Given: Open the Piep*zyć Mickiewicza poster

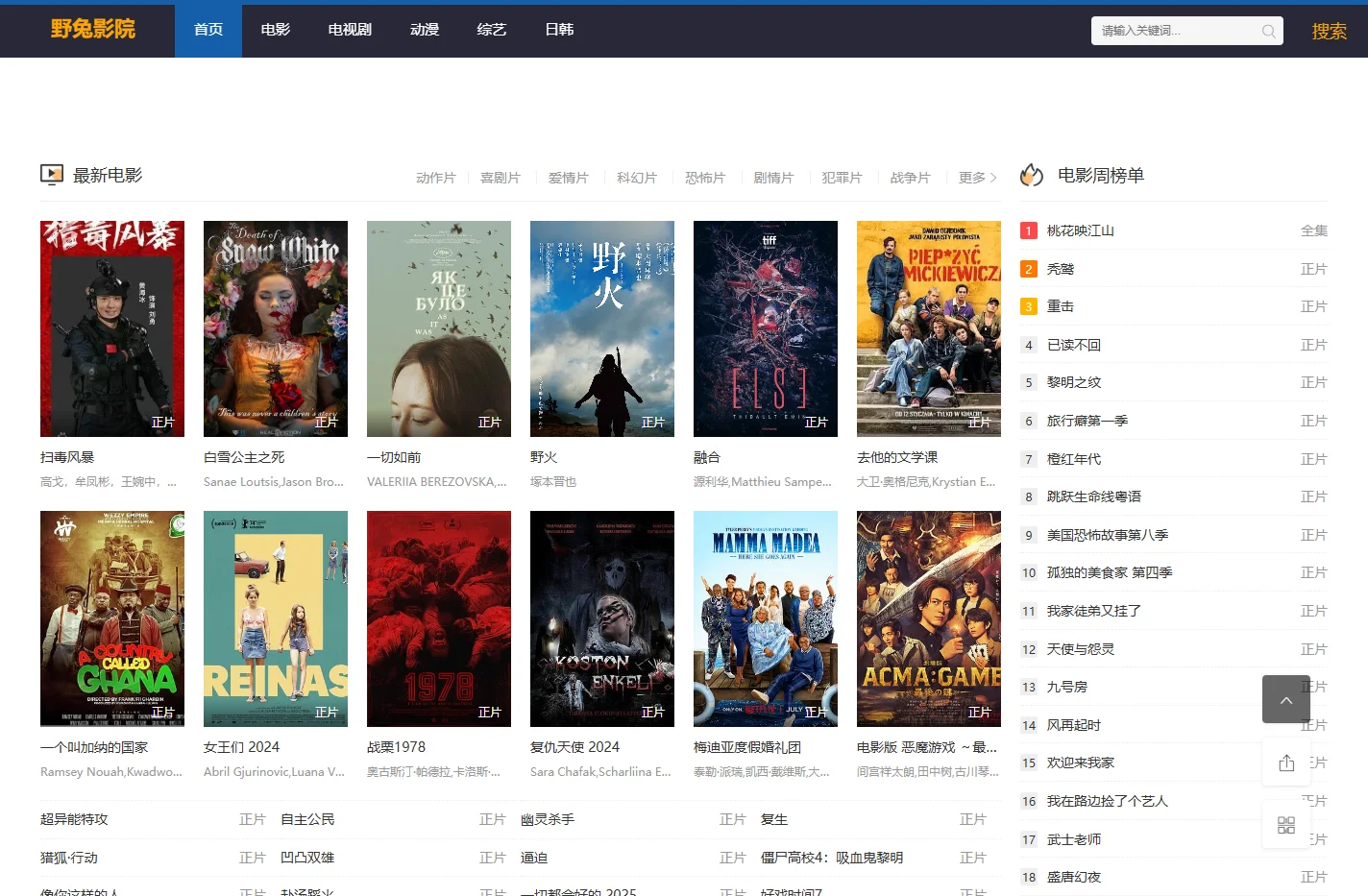Looking at the screenshot, I should [929, 328].
